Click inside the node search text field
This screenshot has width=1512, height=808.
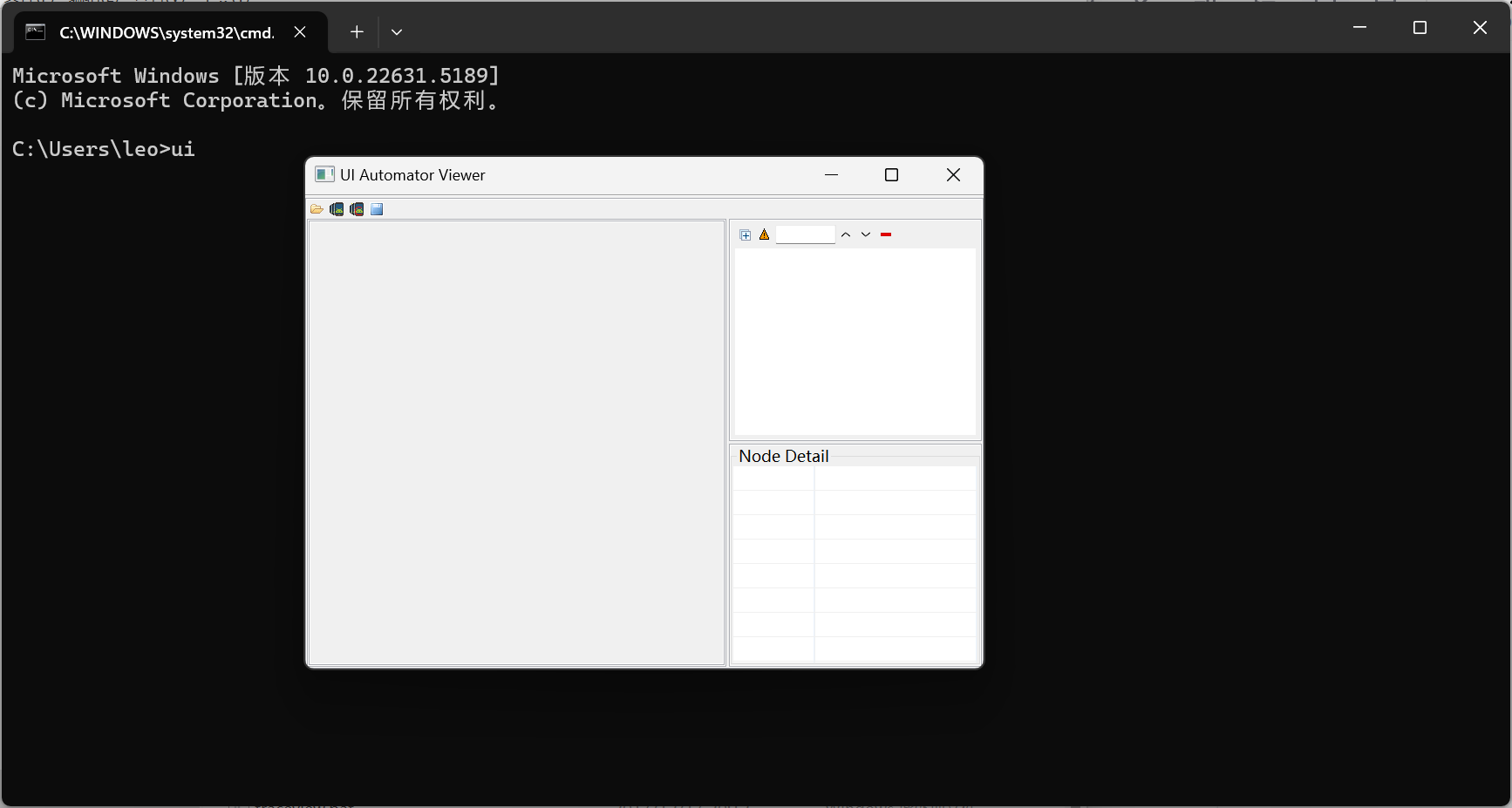pyautogui.click(x=805, y=234)
